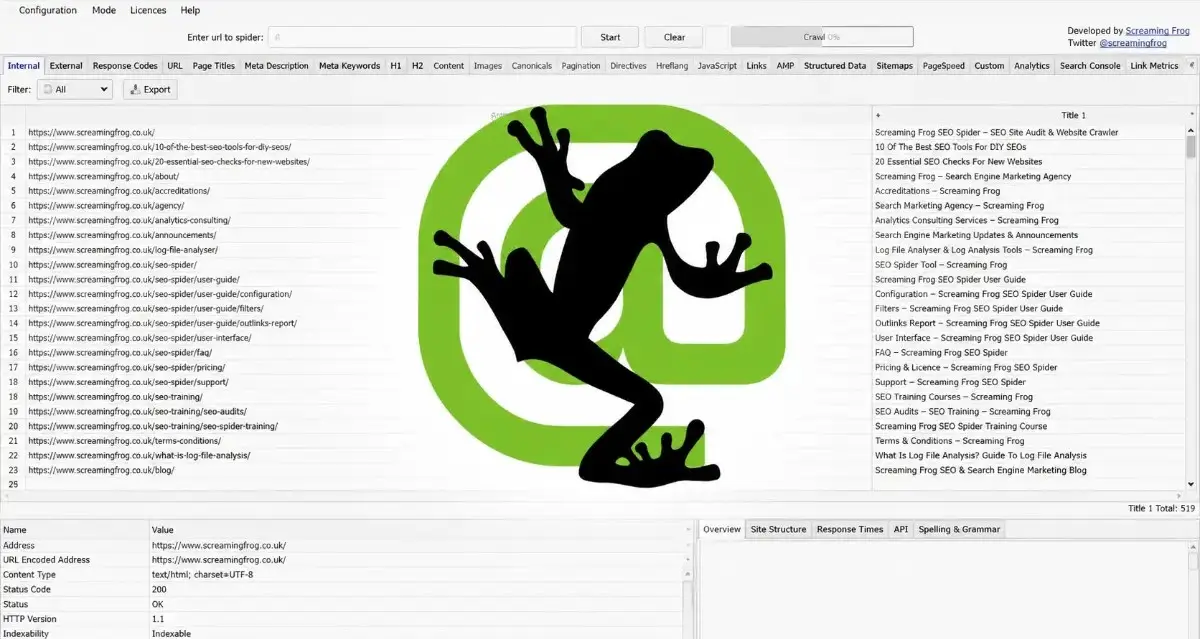Show the Response Times tab
This screenshot has width=1200, height=639.
[850, 529]
